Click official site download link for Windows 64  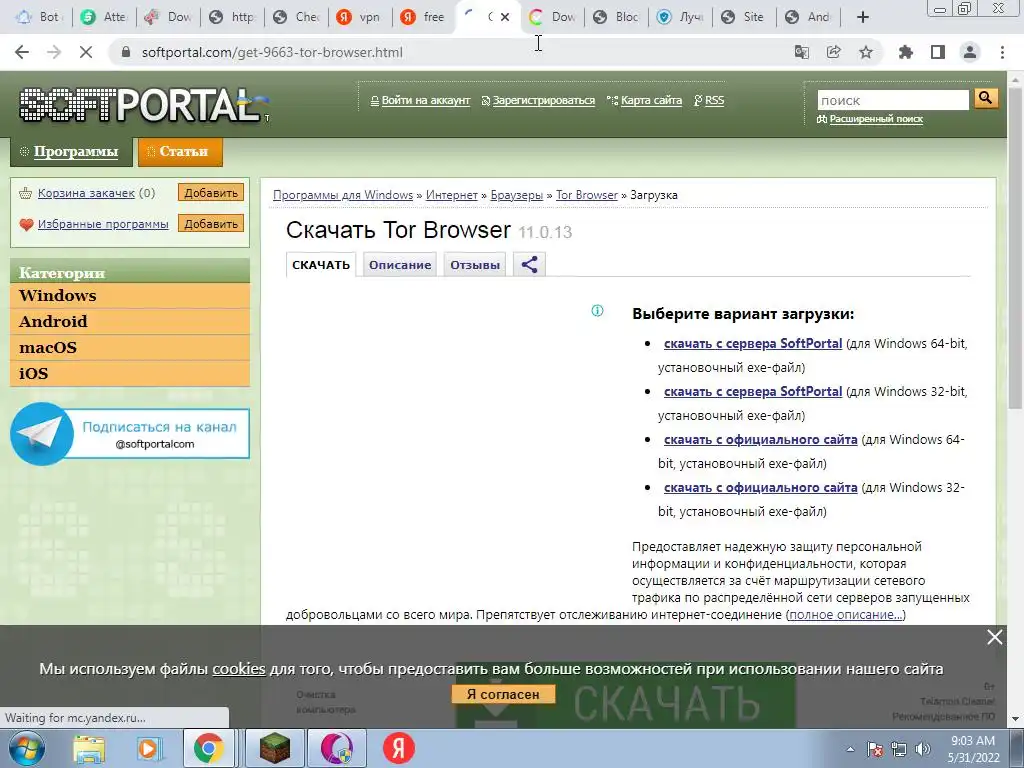click(x=761, y=440)
